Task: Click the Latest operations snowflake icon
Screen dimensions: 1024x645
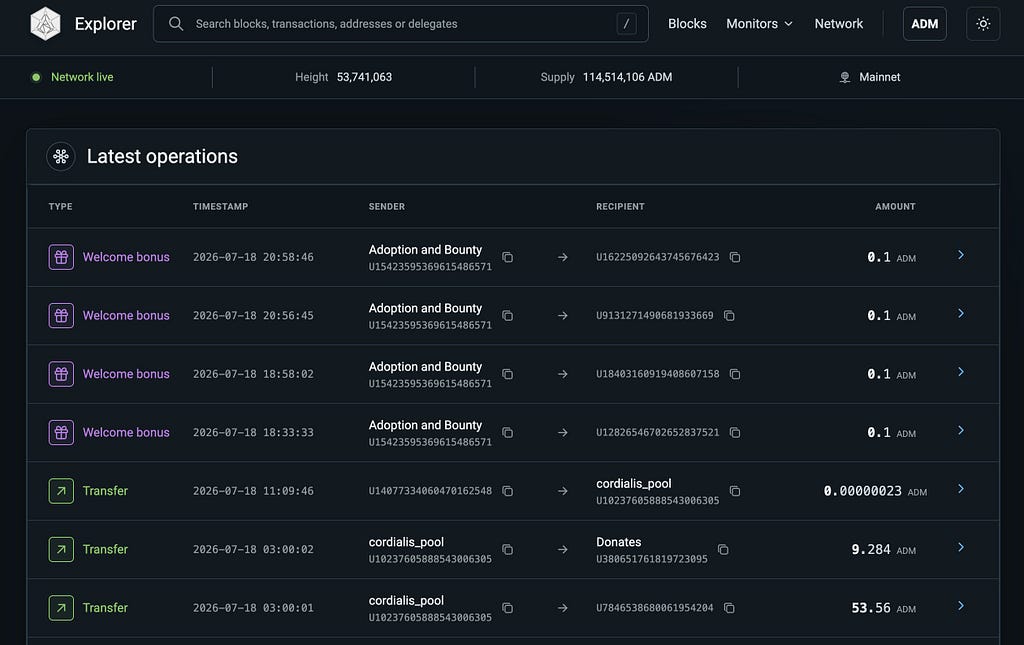Action: tap(61, 156)
